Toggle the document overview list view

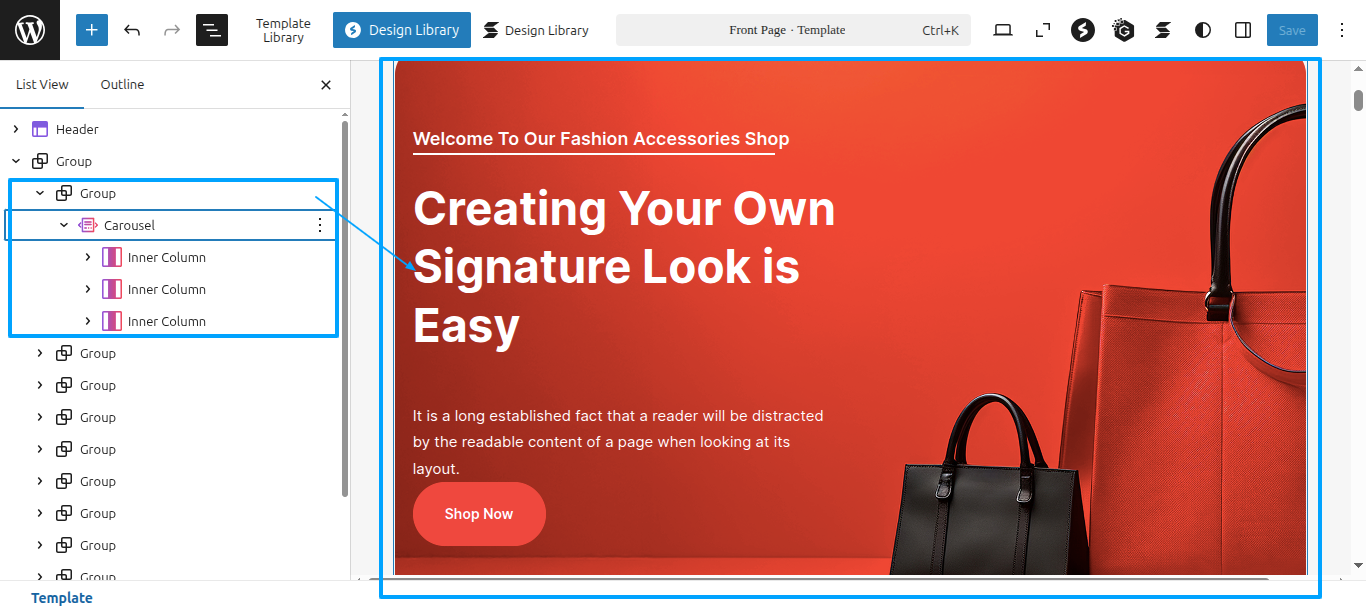tap(212, 30)
